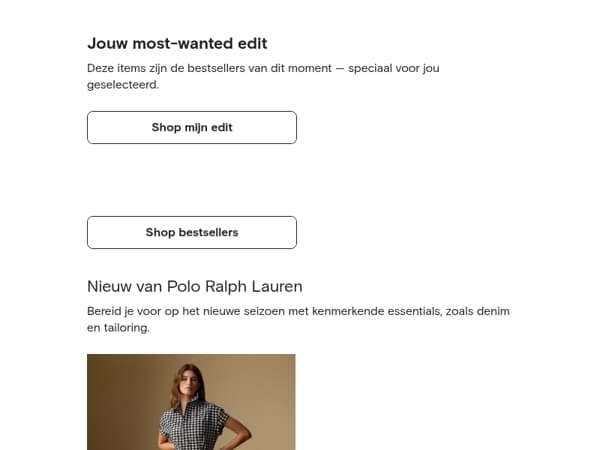
Task: Click the model's gingham shirt in photo
Action: (x=195, y=425)
